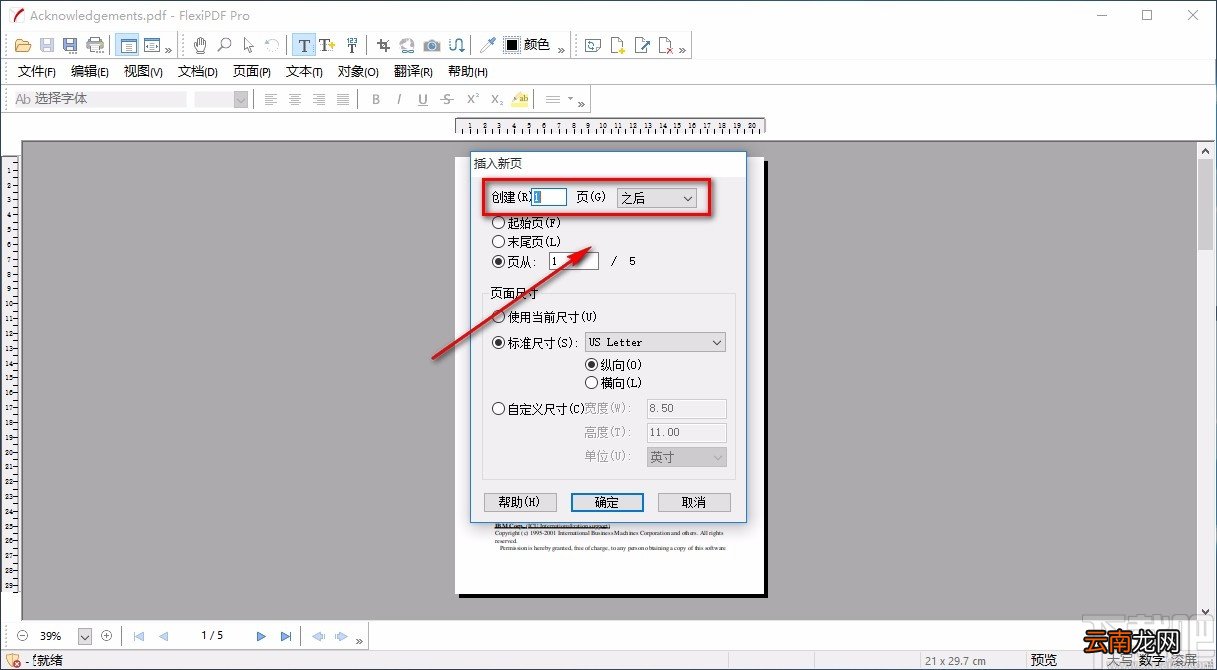Viewport: 1217px width, 670px height.
Task: Expand overflow chevron after 颜色
Action: tap(561, 49)
